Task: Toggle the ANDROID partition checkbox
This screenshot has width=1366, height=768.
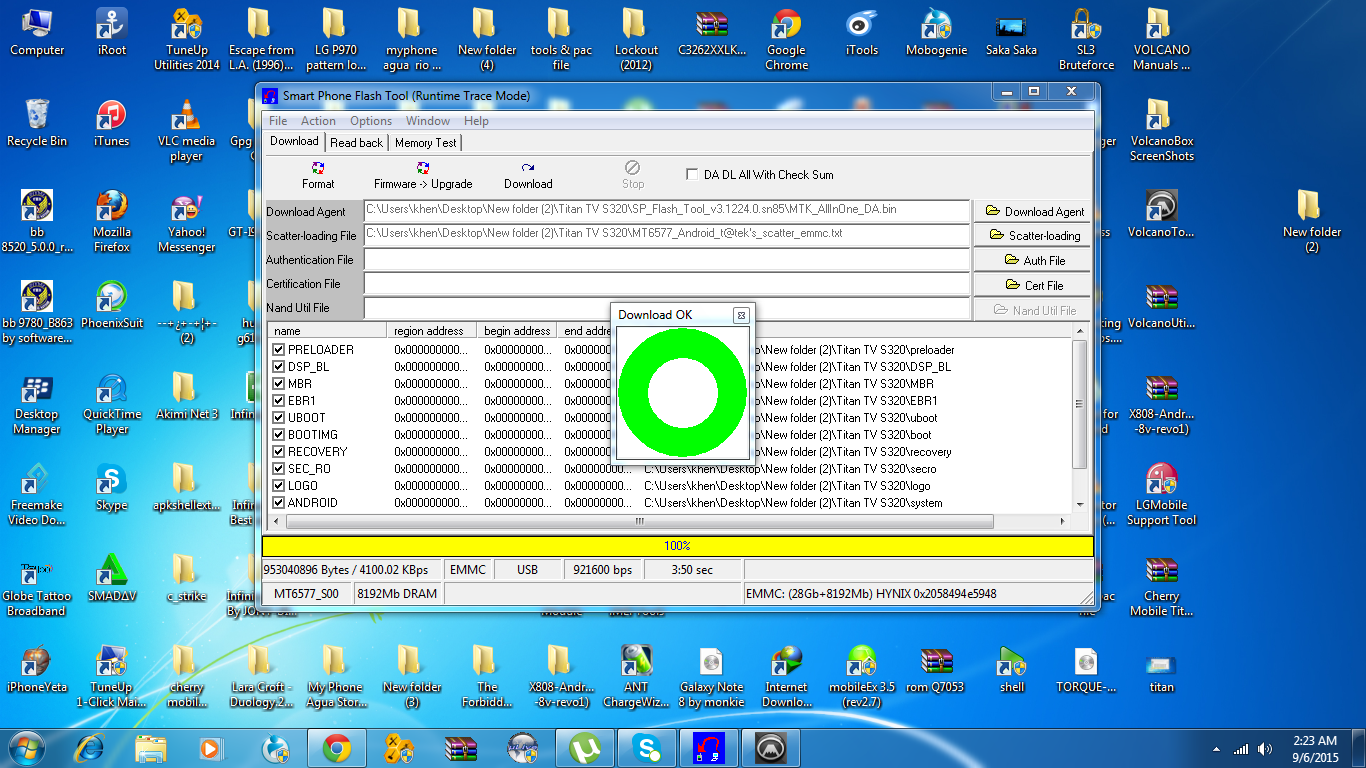Action: (279, 503)
